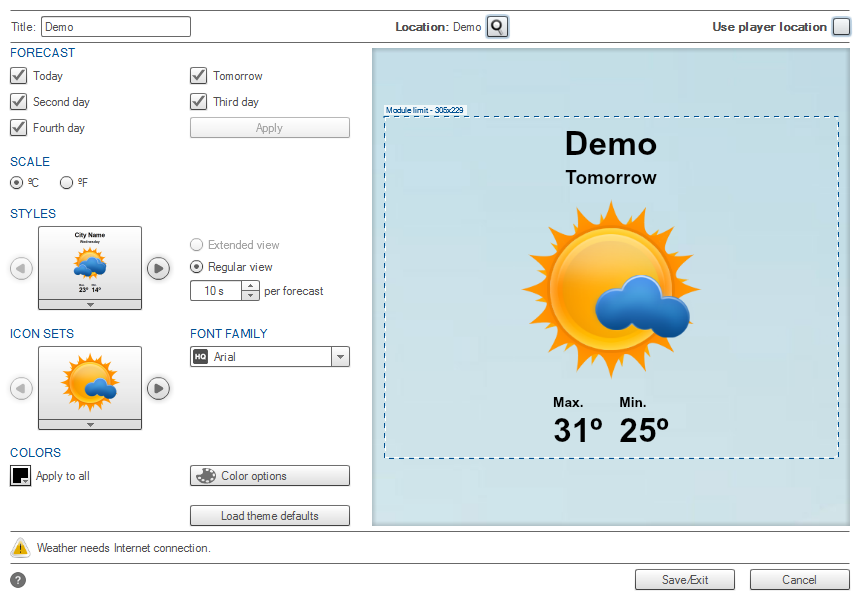Click the Internet connection warning icon
The height and width of the screenshot is (600, 860).
coord(20,548)
